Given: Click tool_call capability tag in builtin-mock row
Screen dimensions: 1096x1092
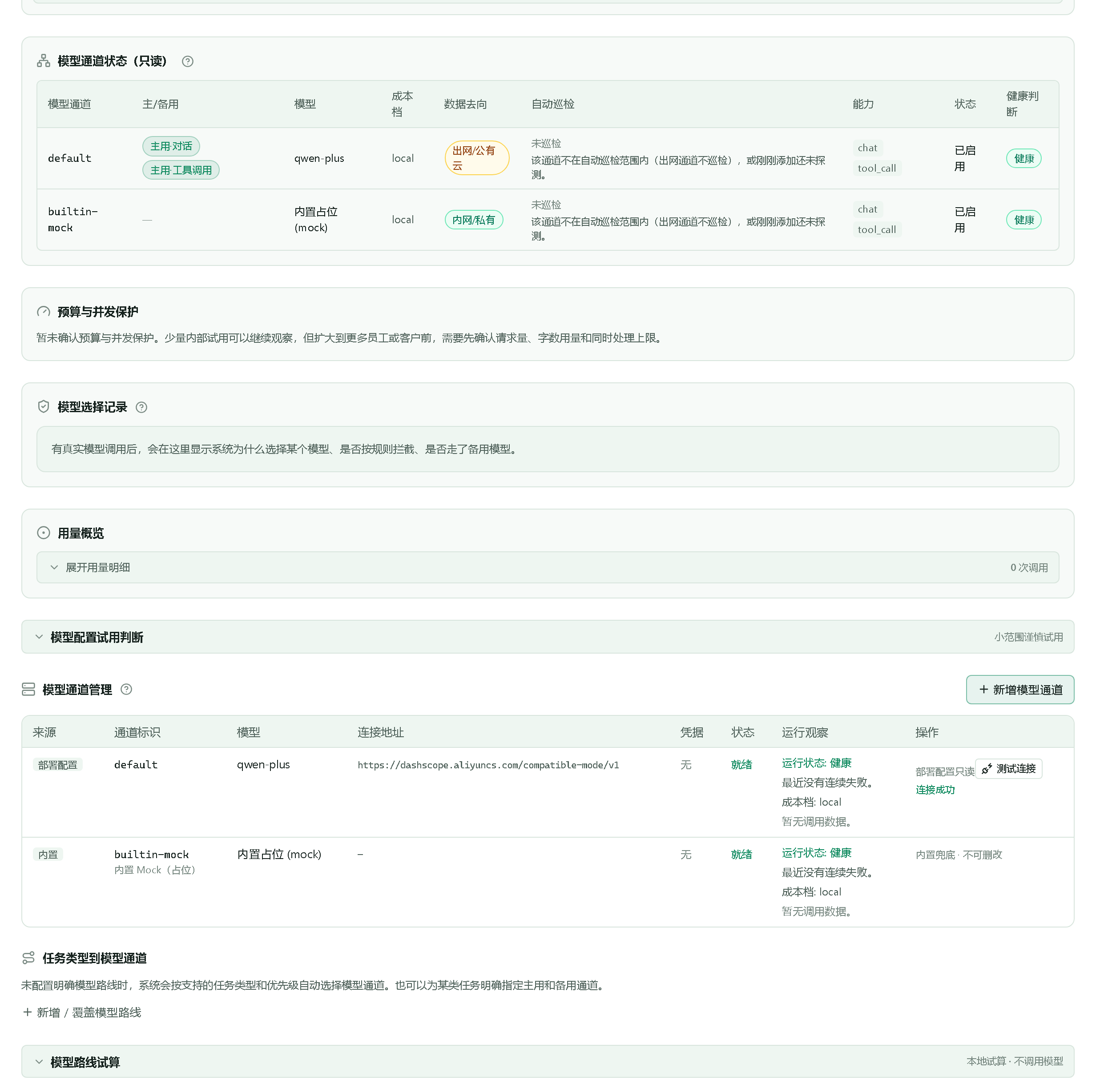Looking at the screenshot, I should coord(877,229).
